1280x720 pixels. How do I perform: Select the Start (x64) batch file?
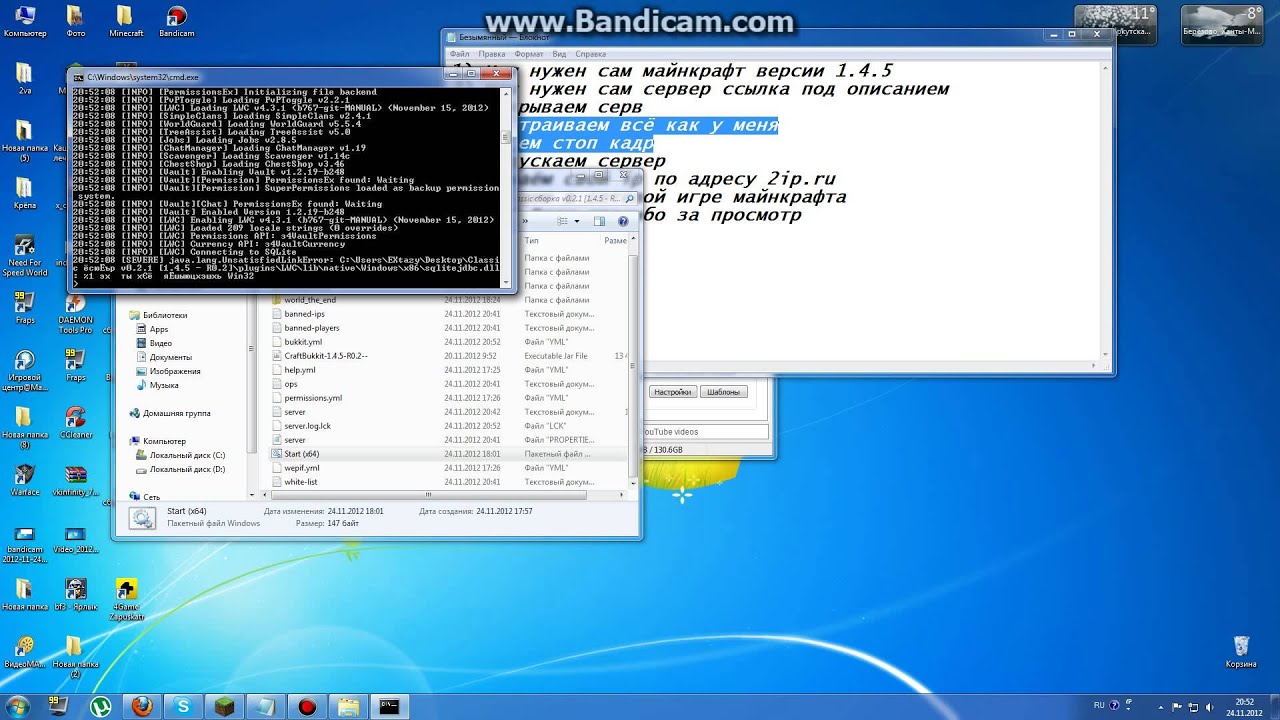(x=448, y=454)
